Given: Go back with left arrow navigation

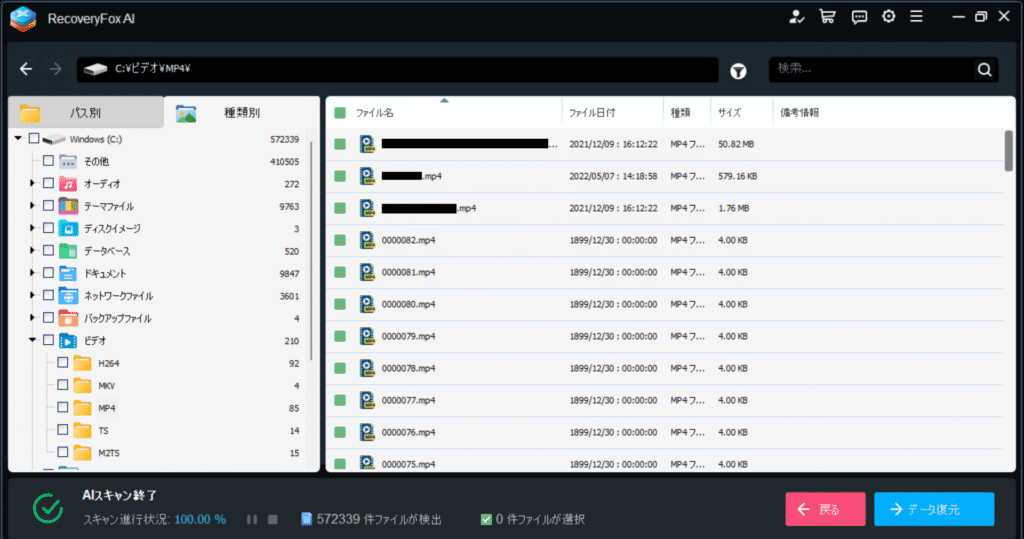Looking at the screenshot, I should tap(26, 69).
